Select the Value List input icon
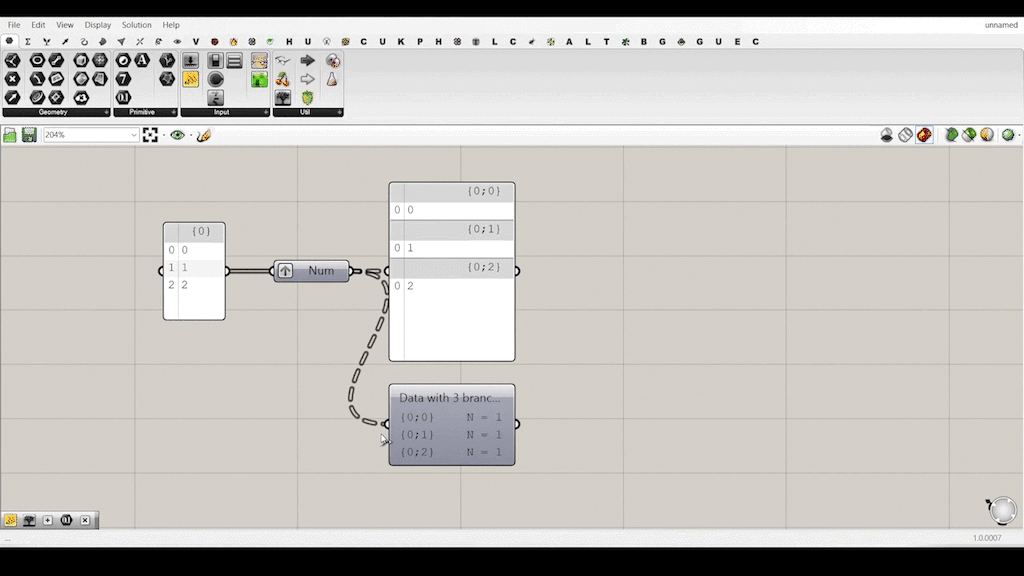This screenshot has width=1024, height=576. click(x=234, y=60)
